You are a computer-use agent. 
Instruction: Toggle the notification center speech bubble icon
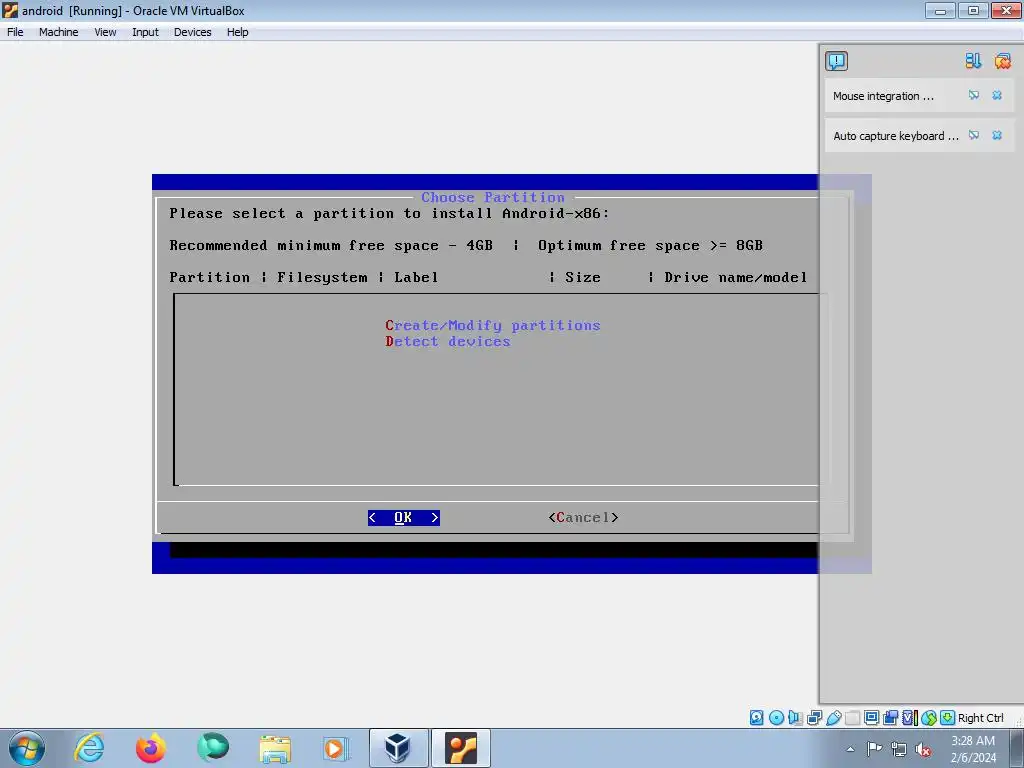tap(836, 61)
